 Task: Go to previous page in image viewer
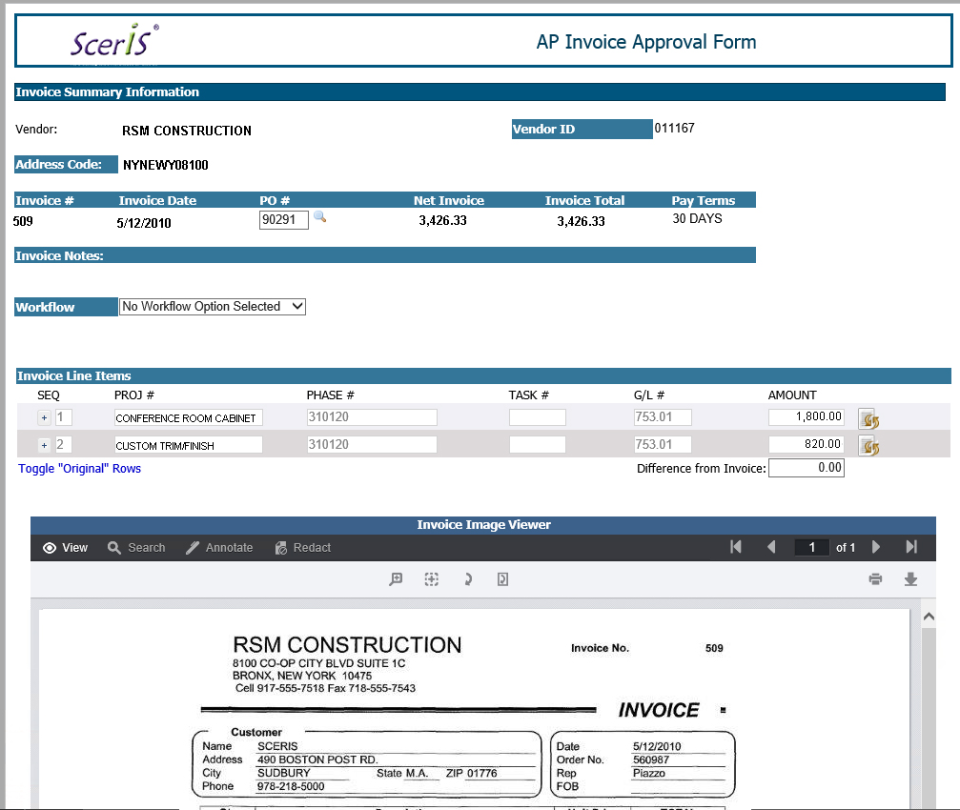click(771, 547)
